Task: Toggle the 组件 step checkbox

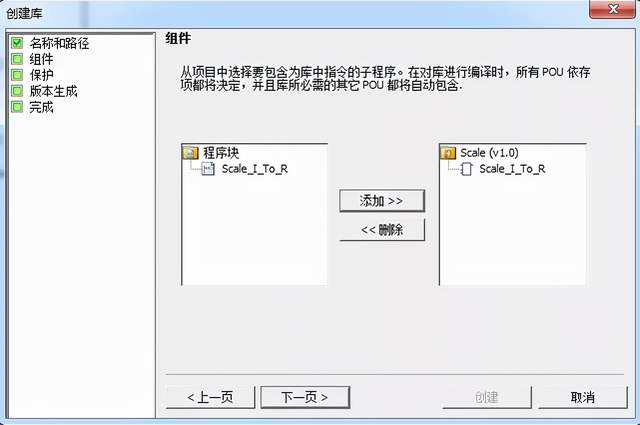Action: 17,59
